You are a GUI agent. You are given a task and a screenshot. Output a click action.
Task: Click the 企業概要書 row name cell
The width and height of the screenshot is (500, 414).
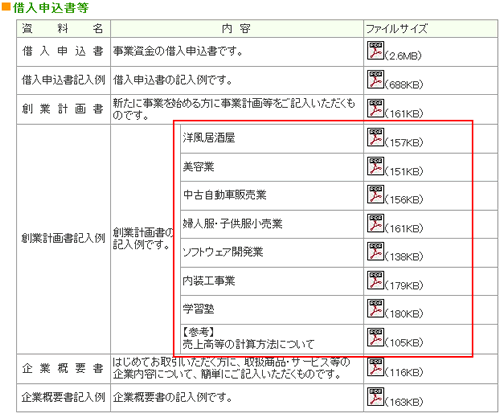pos(63,368)
